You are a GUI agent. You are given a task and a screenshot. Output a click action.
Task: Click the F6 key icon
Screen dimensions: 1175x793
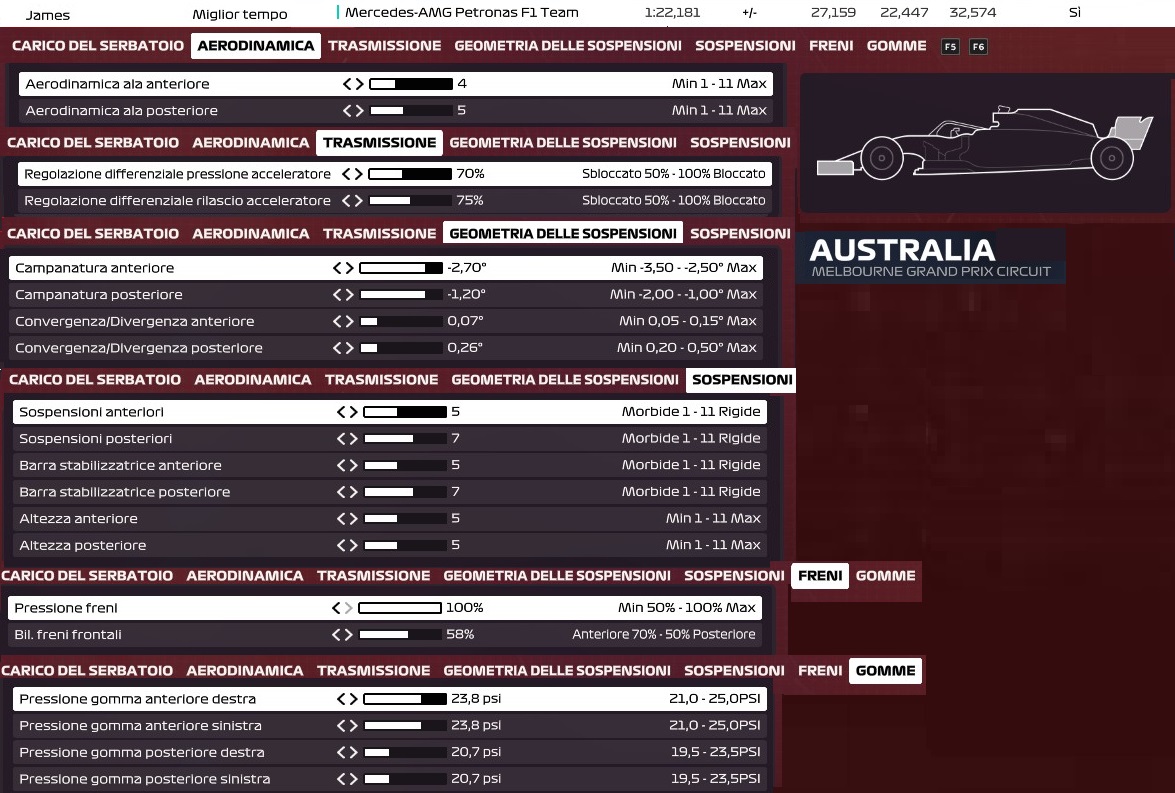tap(978, 46)
